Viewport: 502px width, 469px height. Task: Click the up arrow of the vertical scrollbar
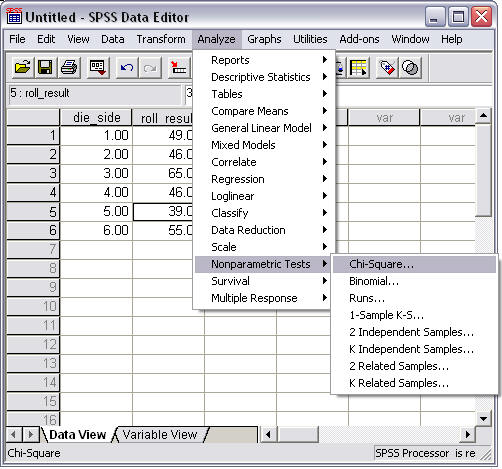483,116
